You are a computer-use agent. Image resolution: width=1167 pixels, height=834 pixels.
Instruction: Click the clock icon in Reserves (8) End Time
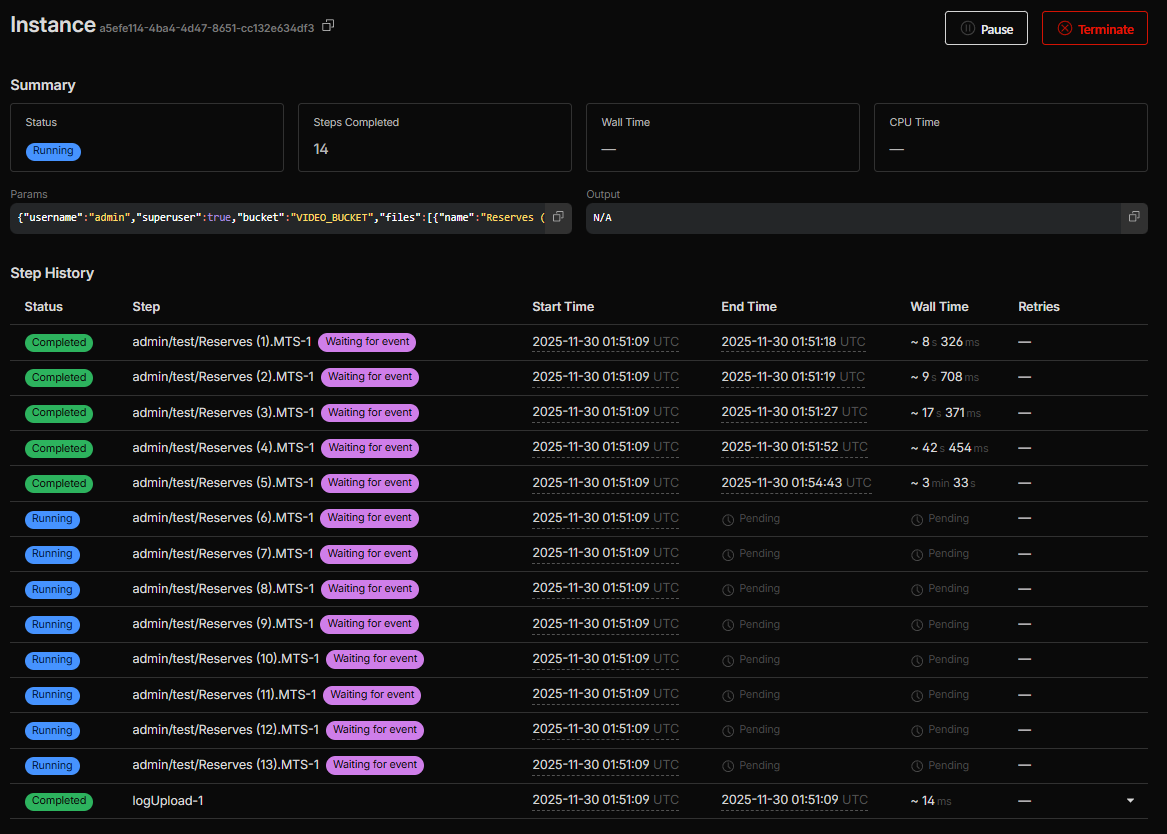click(x=728, y=589)
